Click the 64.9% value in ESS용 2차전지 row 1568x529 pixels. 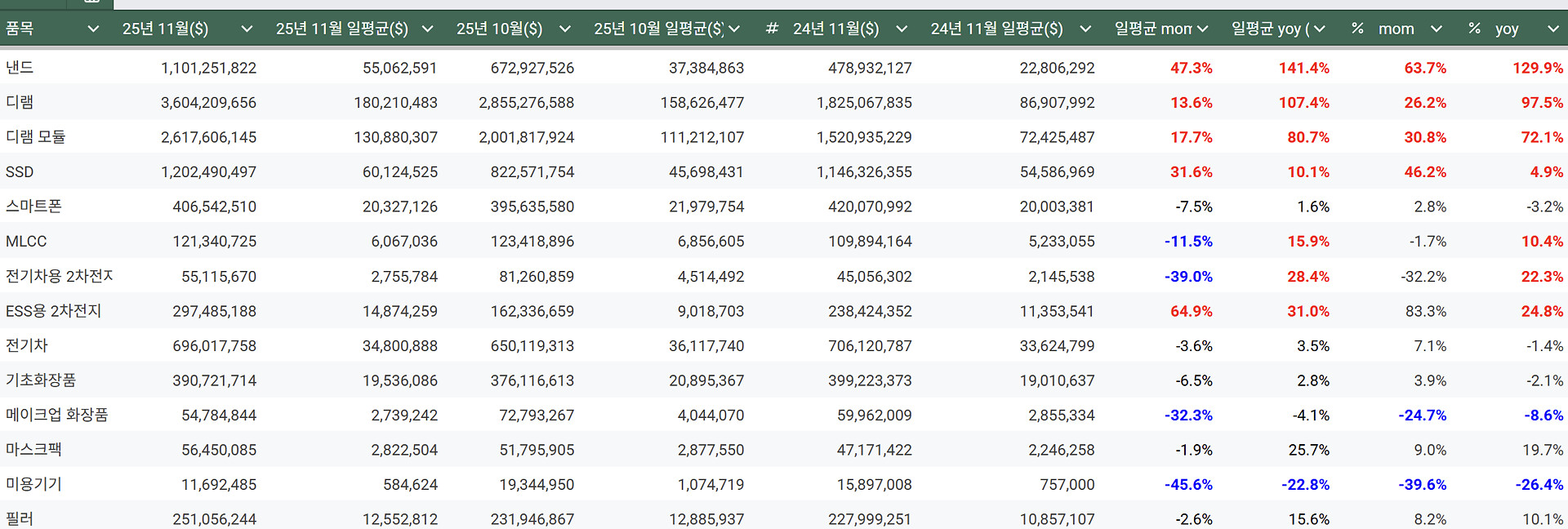pyautogui.click(x=1192, y=311)
